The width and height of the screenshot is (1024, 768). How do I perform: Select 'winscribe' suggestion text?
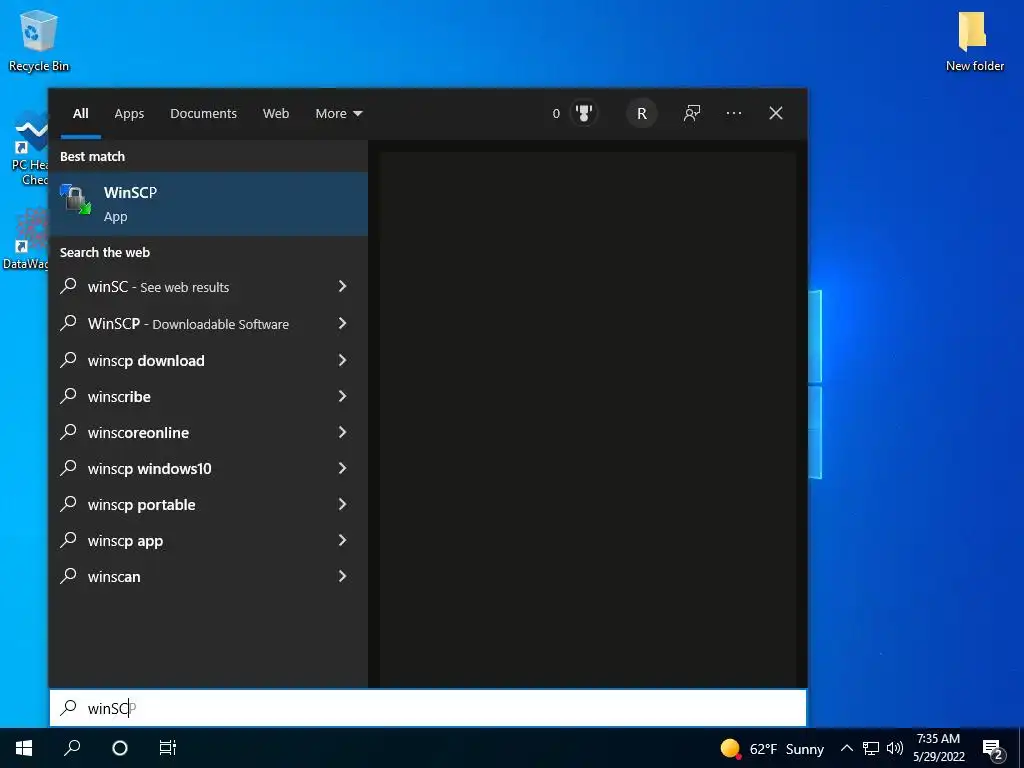tap(119, 396)
